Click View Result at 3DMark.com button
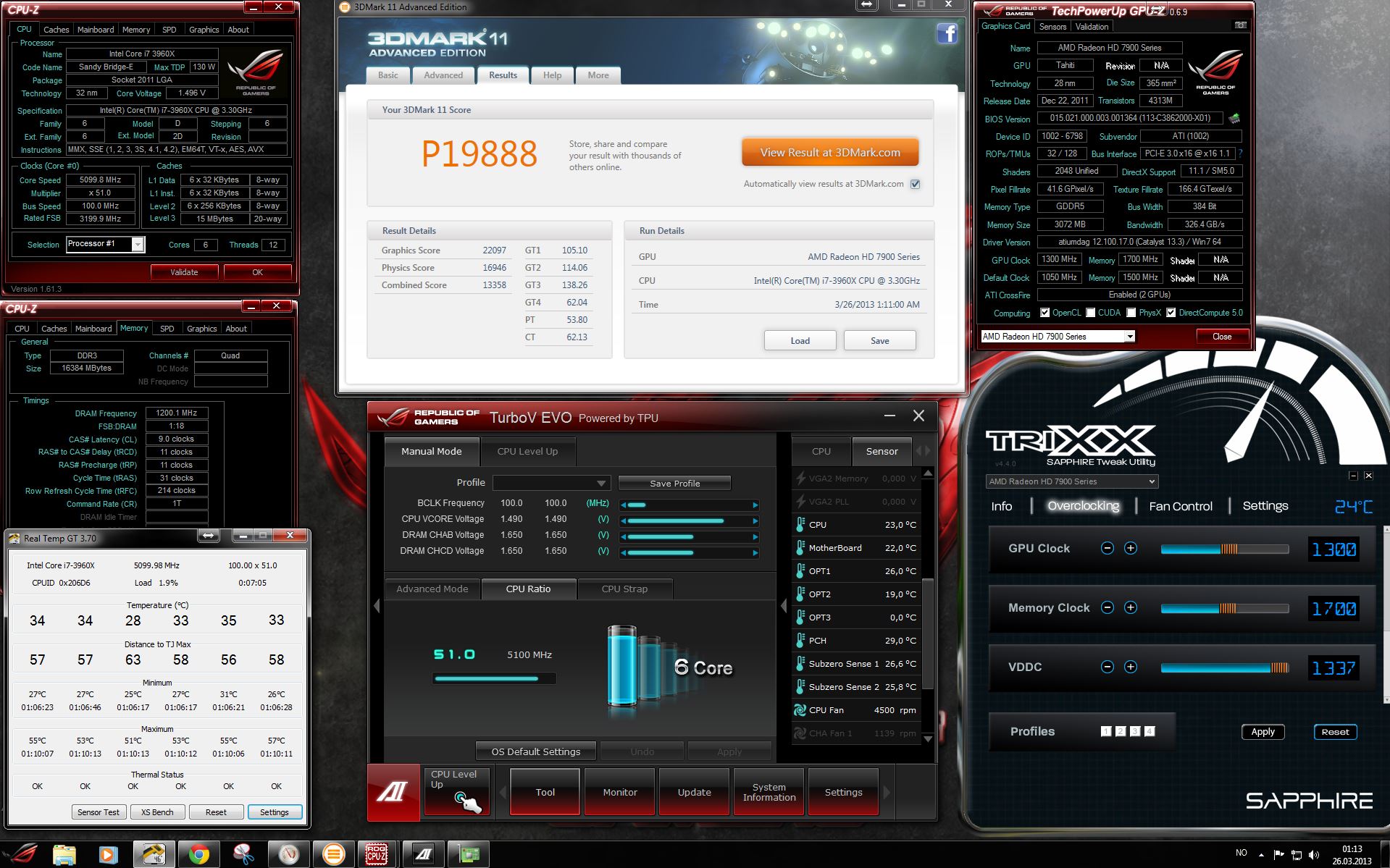1390x868 pixels. (830, 153)
